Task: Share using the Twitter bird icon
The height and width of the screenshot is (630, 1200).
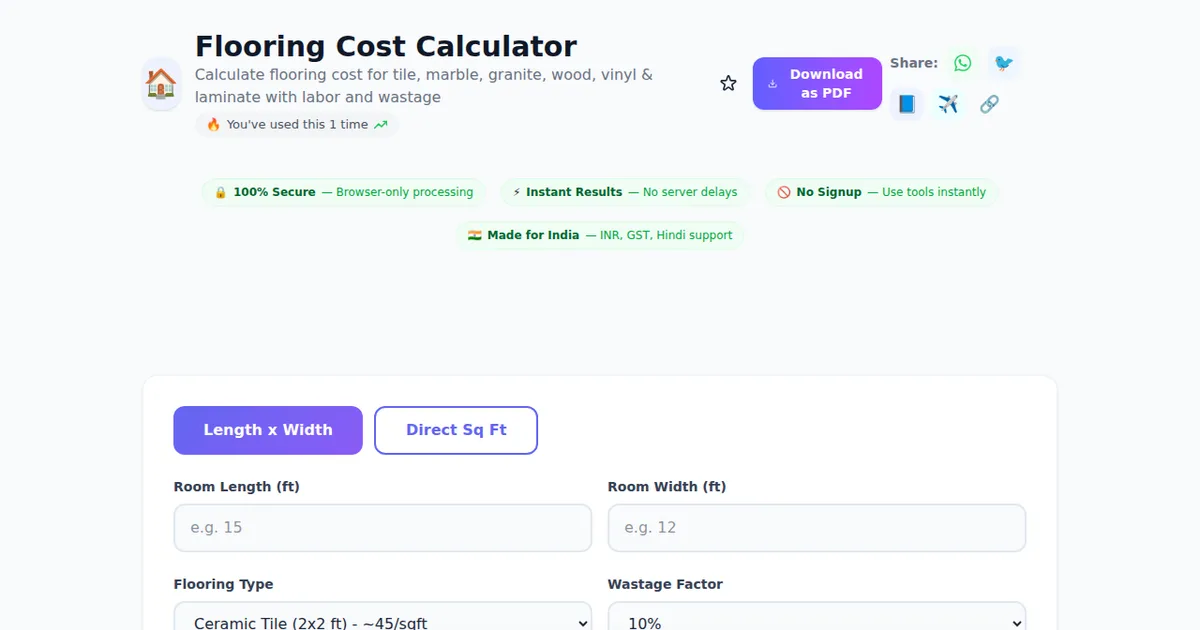Action: (x=1004, y=63)
